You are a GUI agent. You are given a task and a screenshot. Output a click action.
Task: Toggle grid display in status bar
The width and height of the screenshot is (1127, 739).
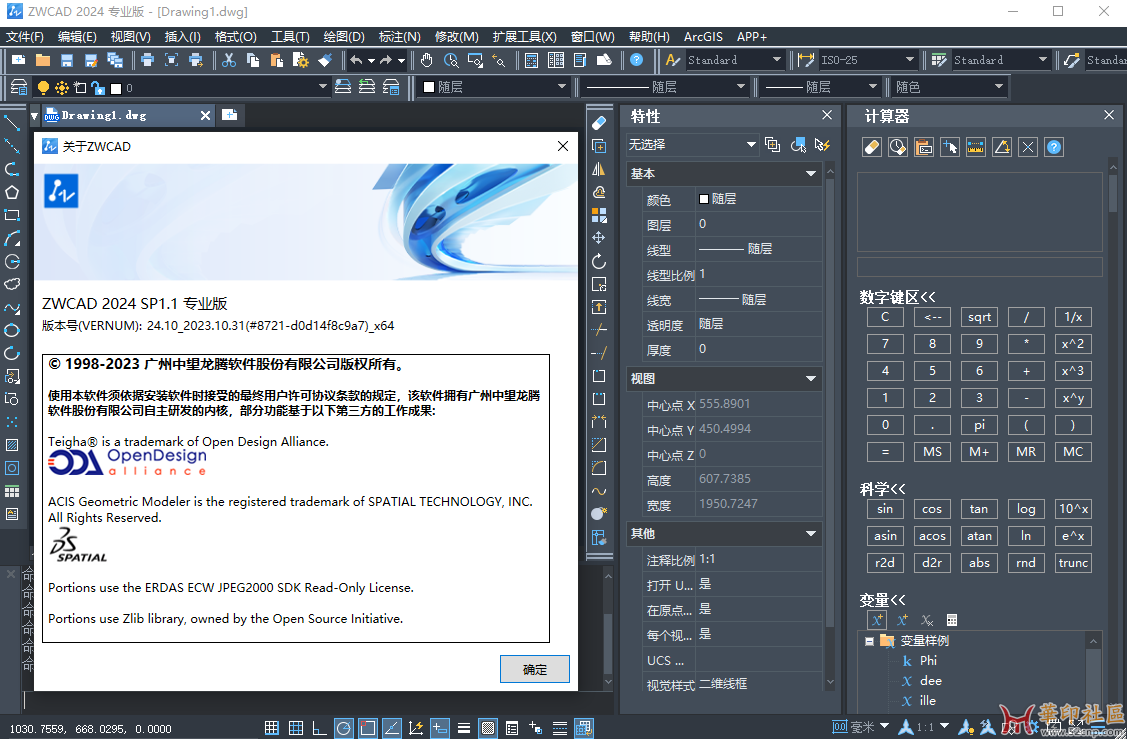point(295,728)
